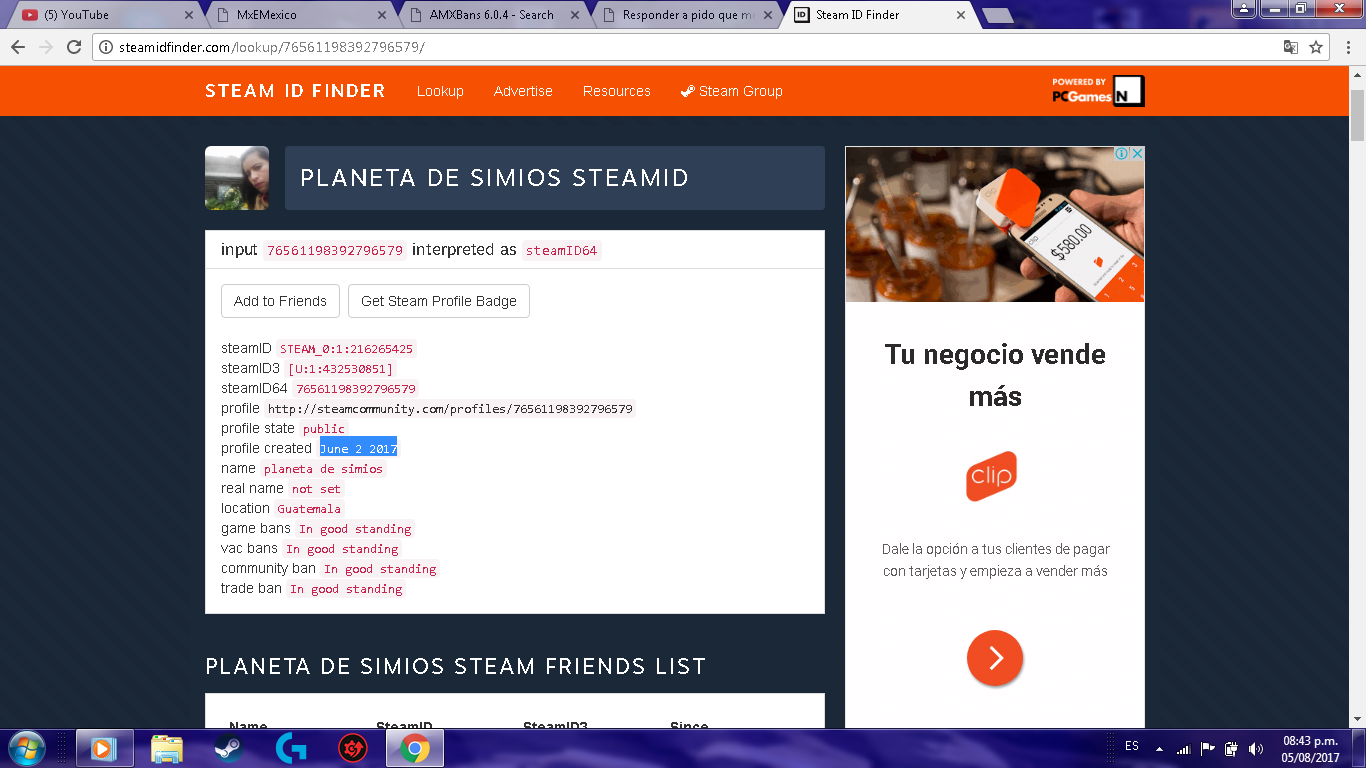Open File Explorer from the taskbar
The image size is (1366, 768).
click(167, 748)
